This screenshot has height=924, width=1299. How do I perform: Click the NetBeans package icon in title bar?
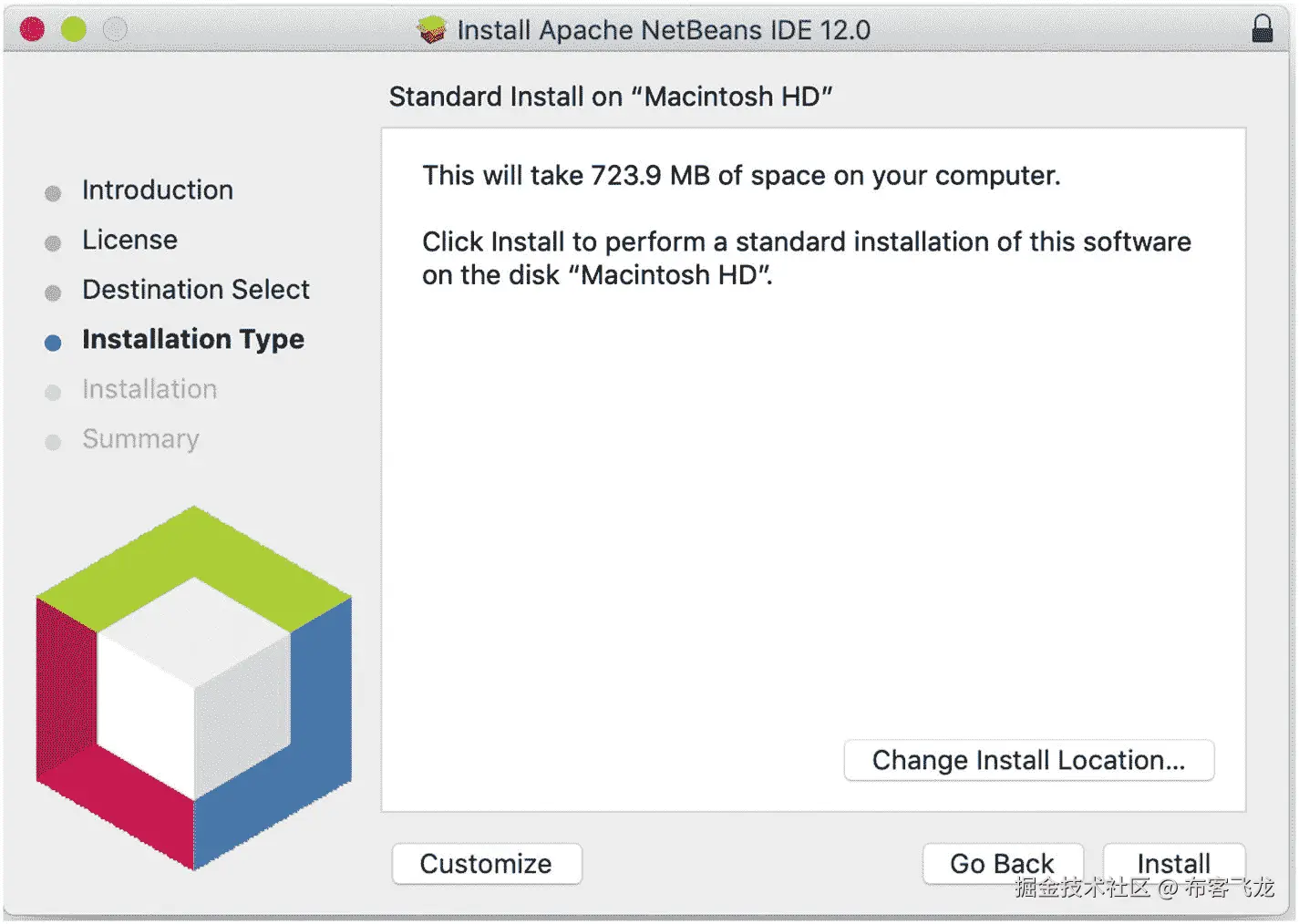pyautogui.click(x=432, y=30)
